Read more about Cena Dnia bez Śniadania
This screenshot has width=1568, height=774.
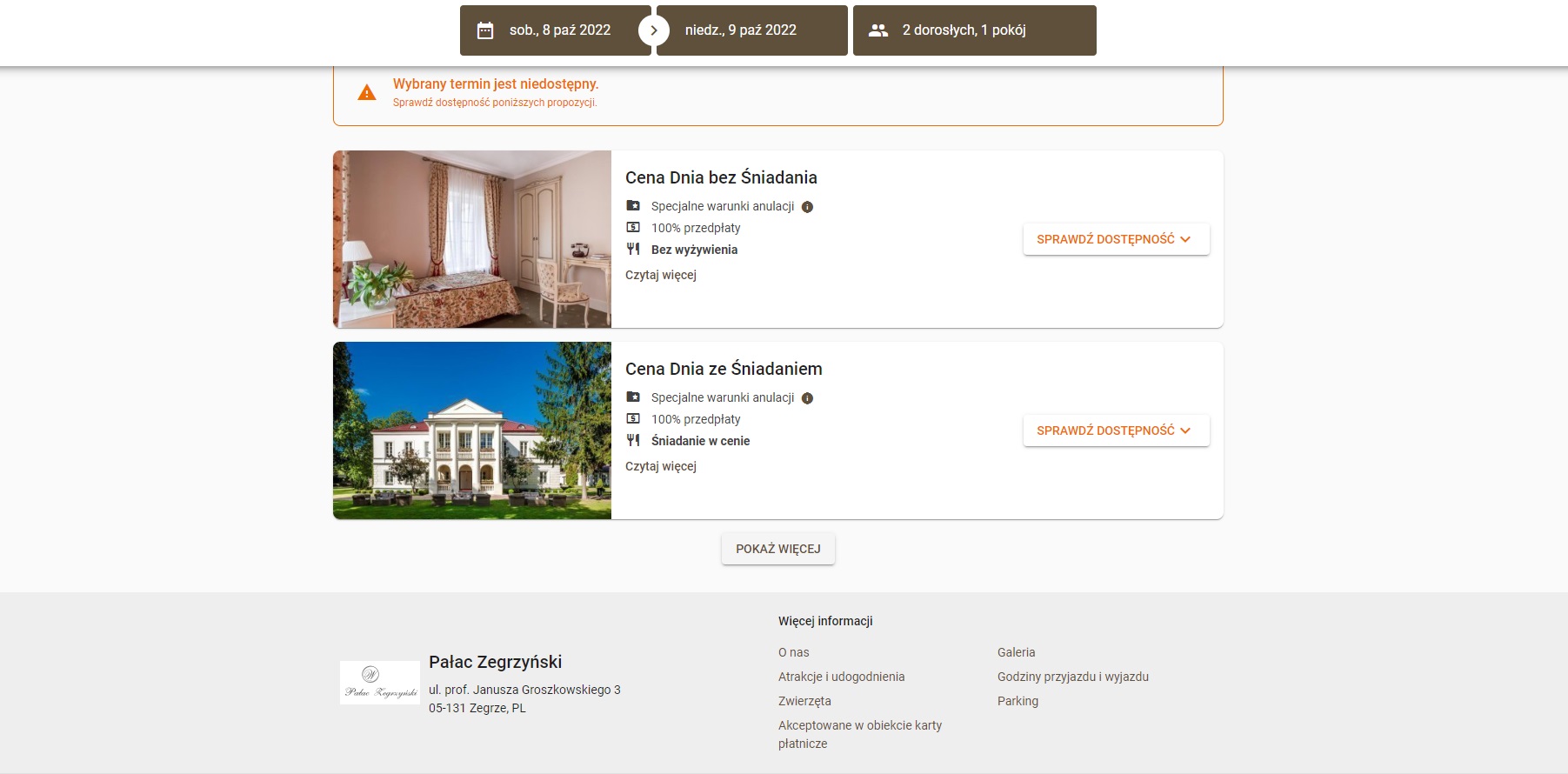[x=661, y=275]
